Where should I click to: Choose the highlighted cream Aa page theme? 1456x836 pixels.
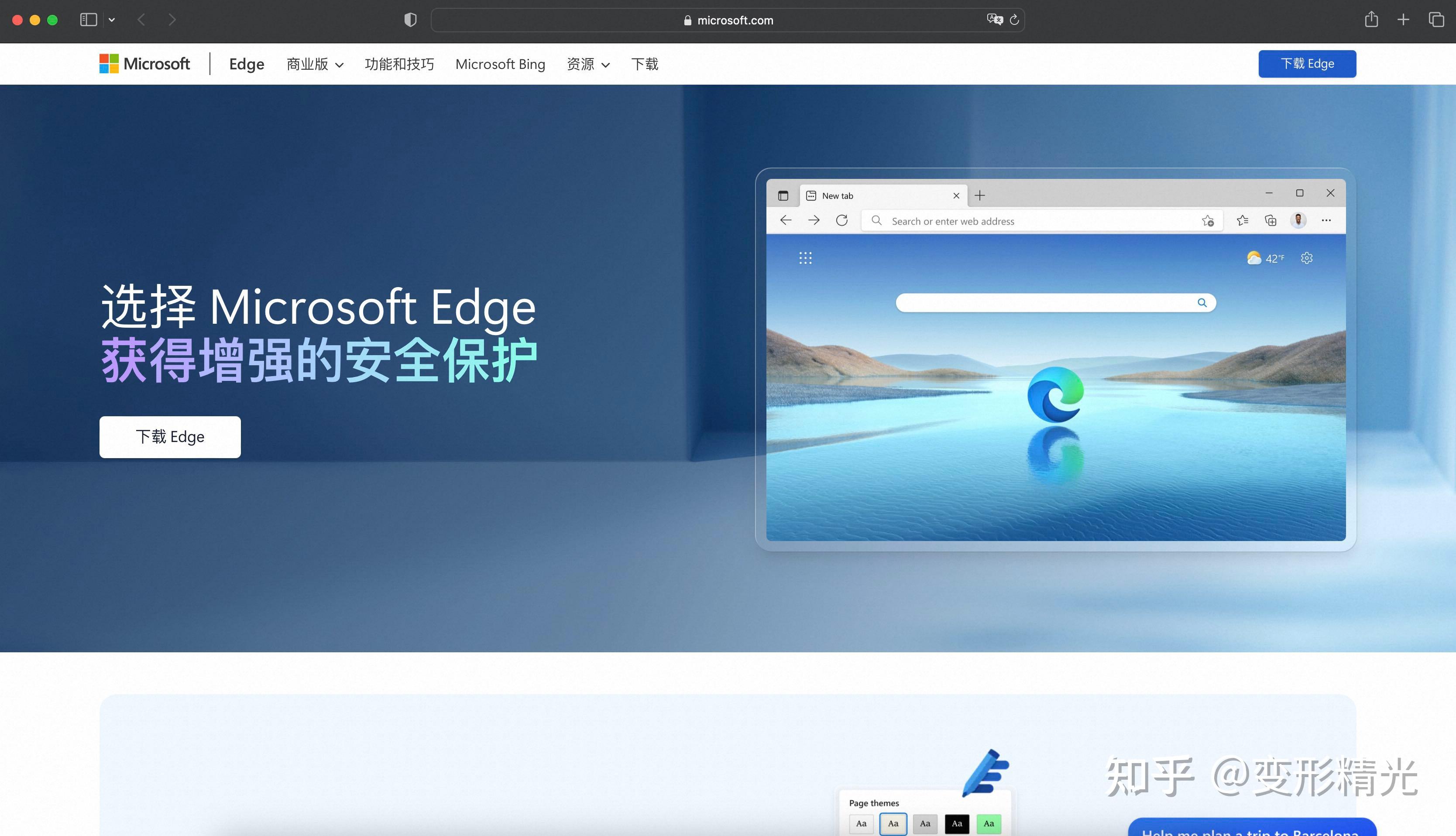click(x=893, y=824)
